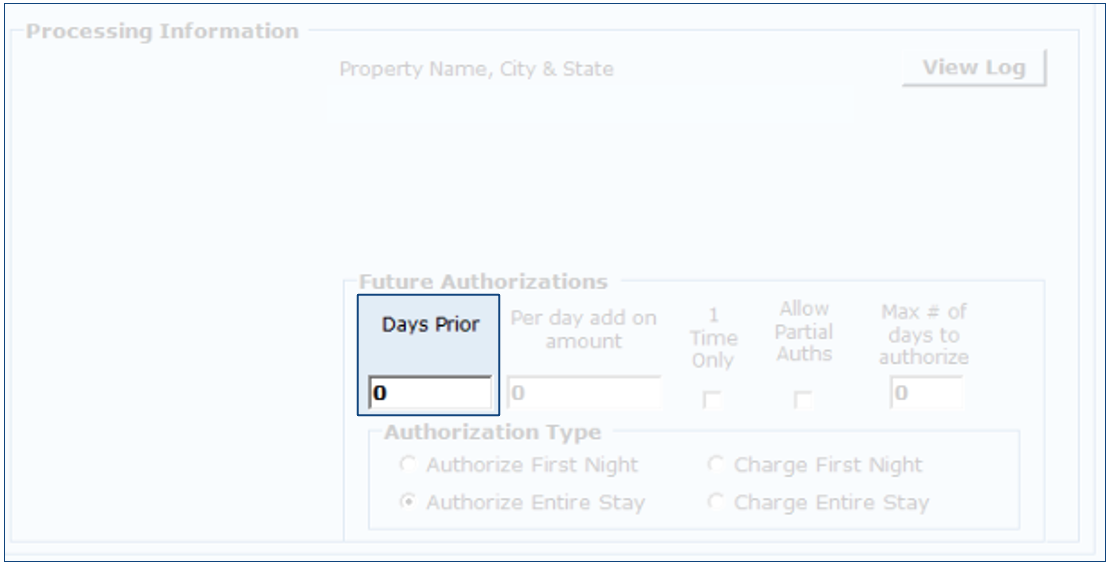Click the Property Name, City & State text
This screenshot has height=567, width=1110.
[x=476, y=70]
